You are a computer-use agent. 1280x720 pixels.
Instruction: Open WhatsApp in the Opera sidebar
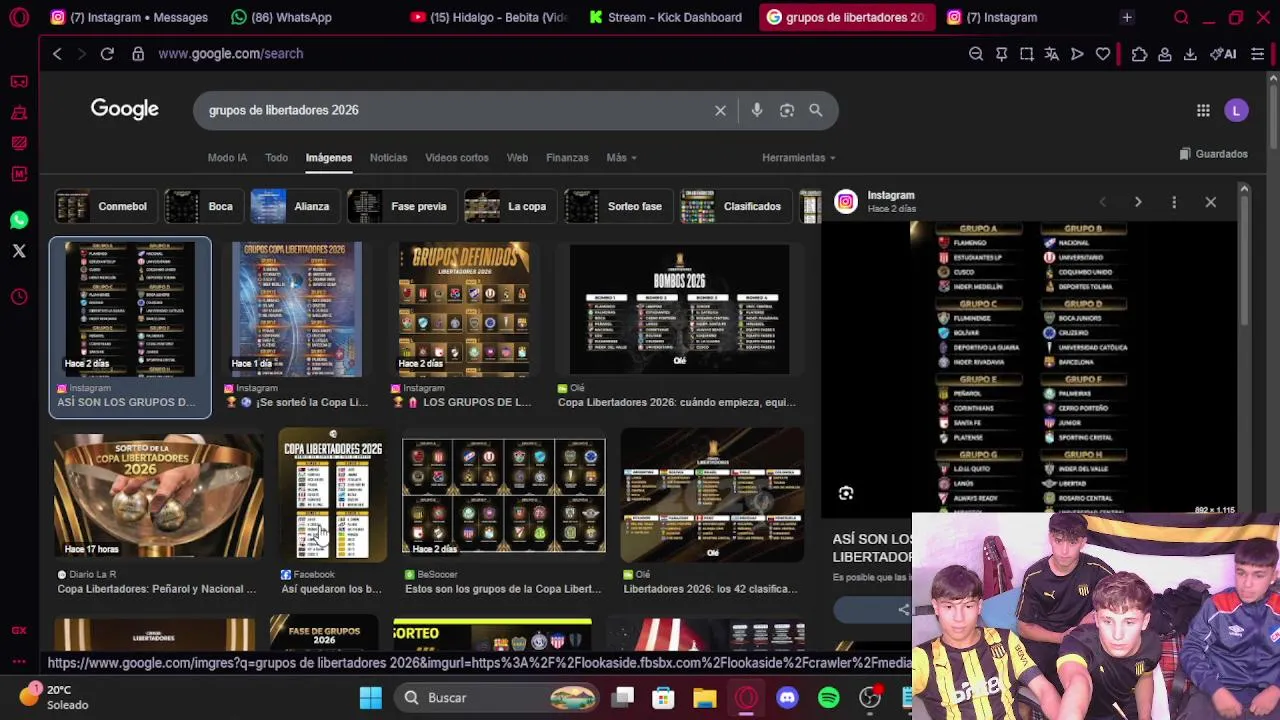coord(19,220)
